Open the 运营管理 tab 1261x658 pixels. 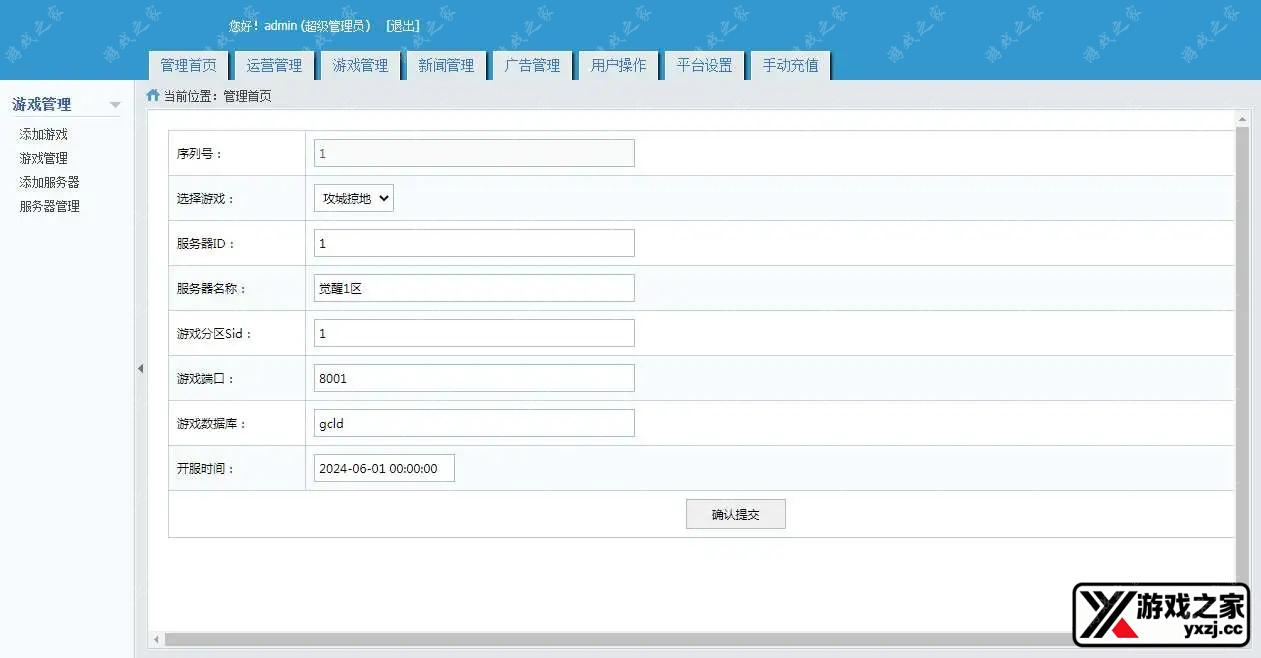(274, 66)
